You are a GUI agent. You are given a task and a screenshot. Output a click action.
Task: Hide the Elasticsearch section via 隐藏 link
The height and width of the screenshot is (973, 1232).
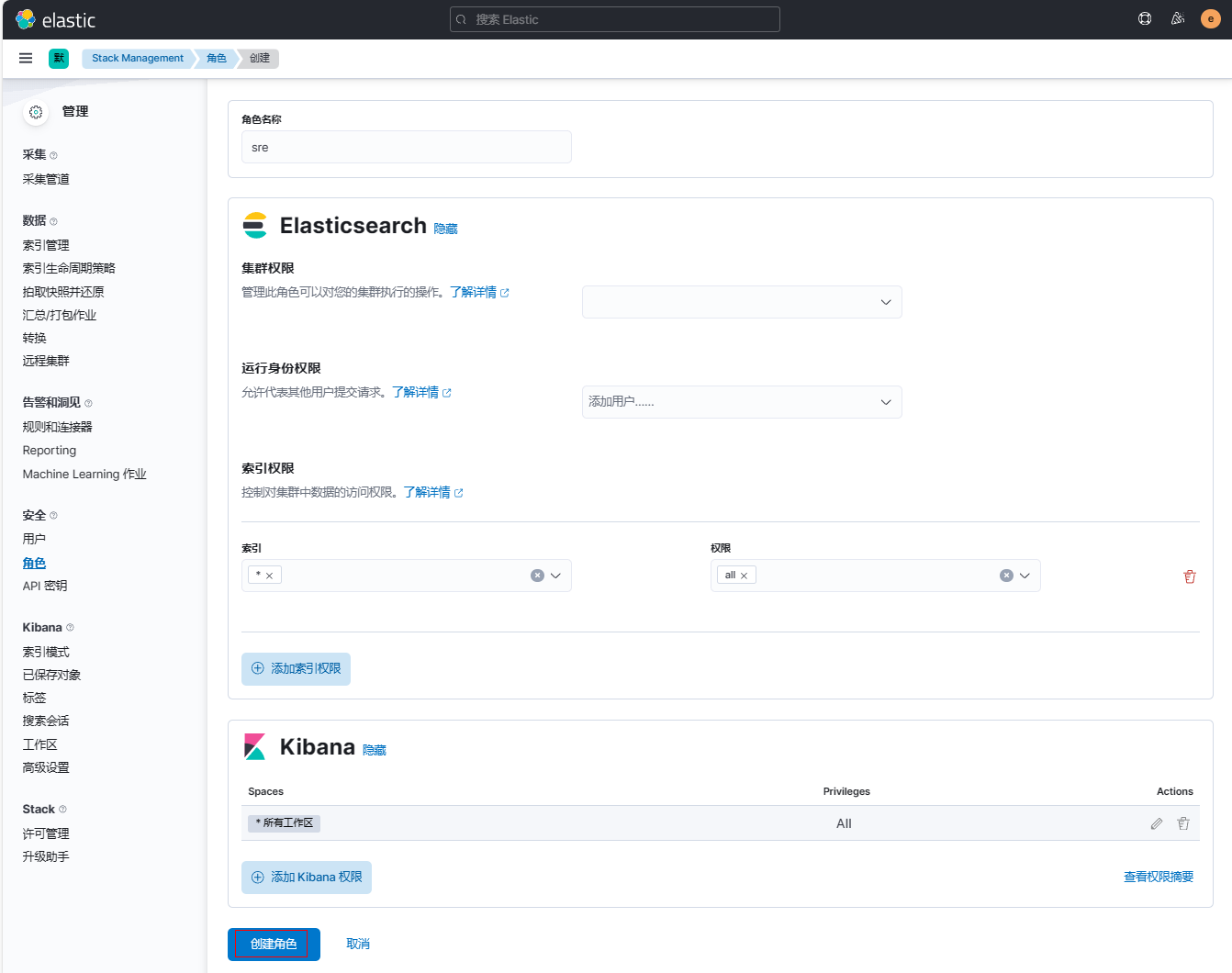point(445,229)
